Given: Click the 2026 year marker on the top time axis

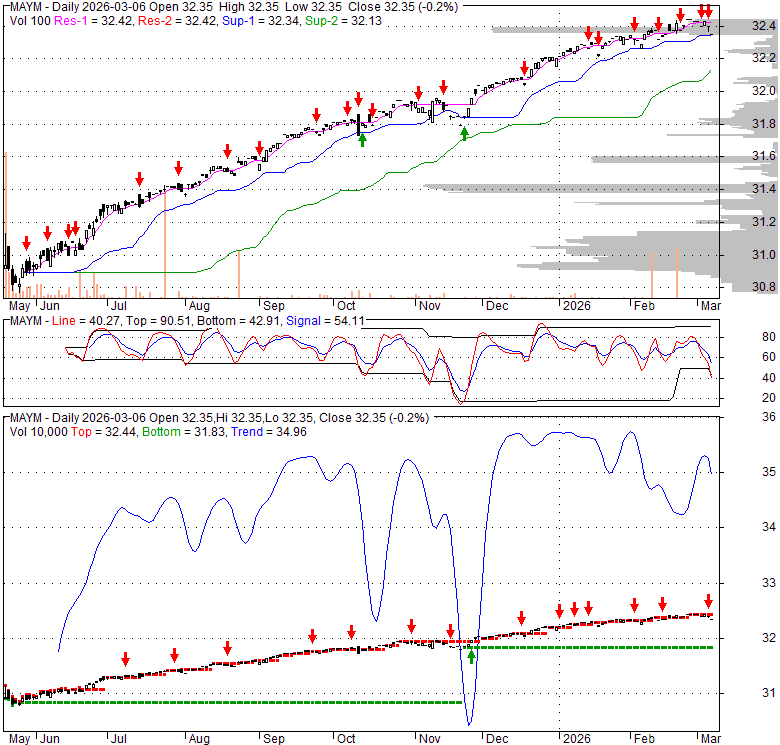Looking at the screenshot, I should click(x=575, y=305).
